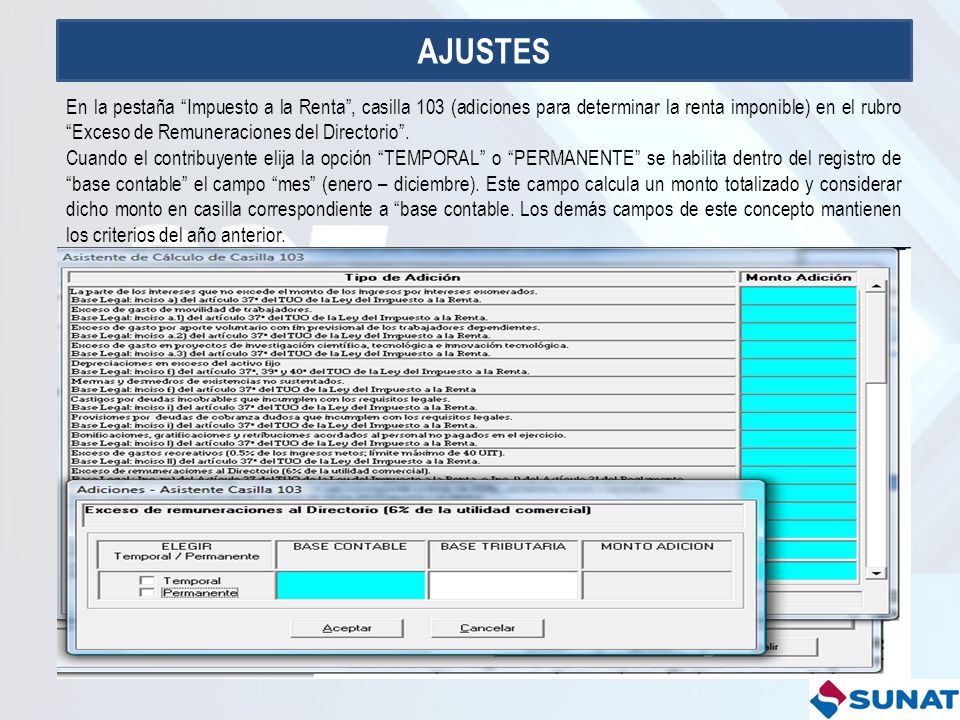Click the 'MONTO ADICION' column header in dialog
Viewport: 960px width, 720px height.
click(657, 553)
